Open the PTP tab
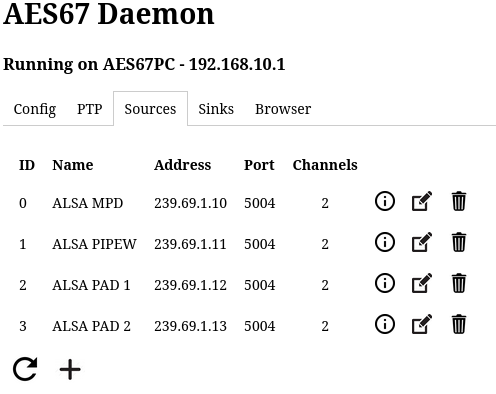The height and width of the screenshot is (394, 496). (x=90, y=109)
